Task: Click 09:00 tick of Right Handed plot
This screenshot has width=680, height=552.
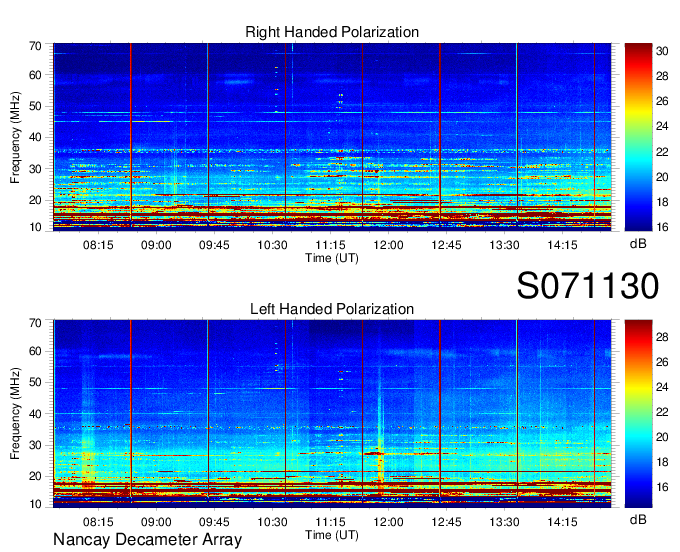Action: coord(156,245)
